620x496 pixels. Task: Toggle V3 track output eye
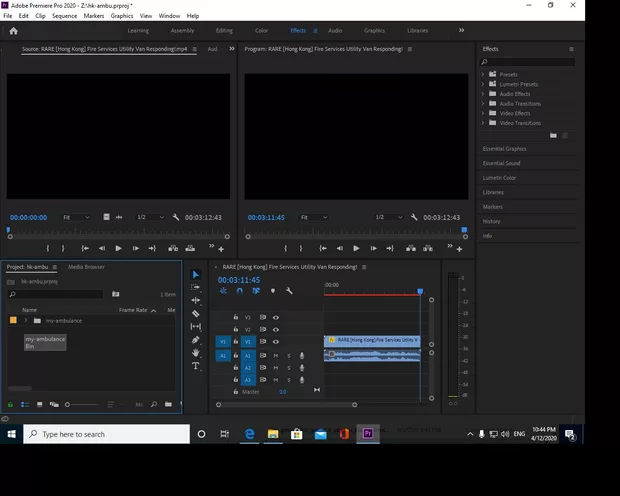(276, 317)
